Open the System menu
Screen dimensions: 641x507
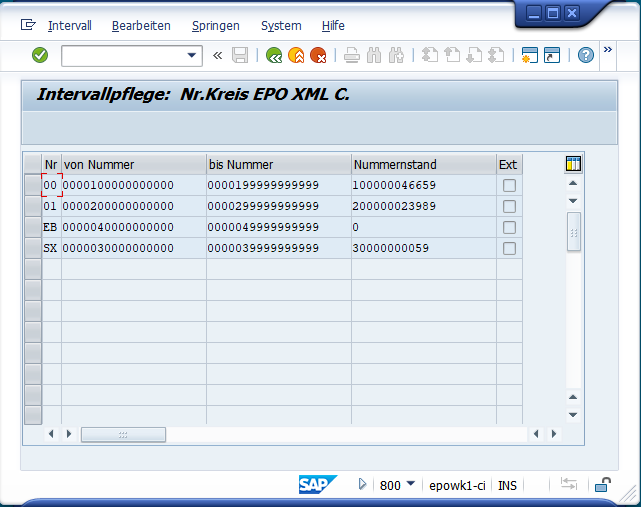pyautogui.click(x=281, y=26)
